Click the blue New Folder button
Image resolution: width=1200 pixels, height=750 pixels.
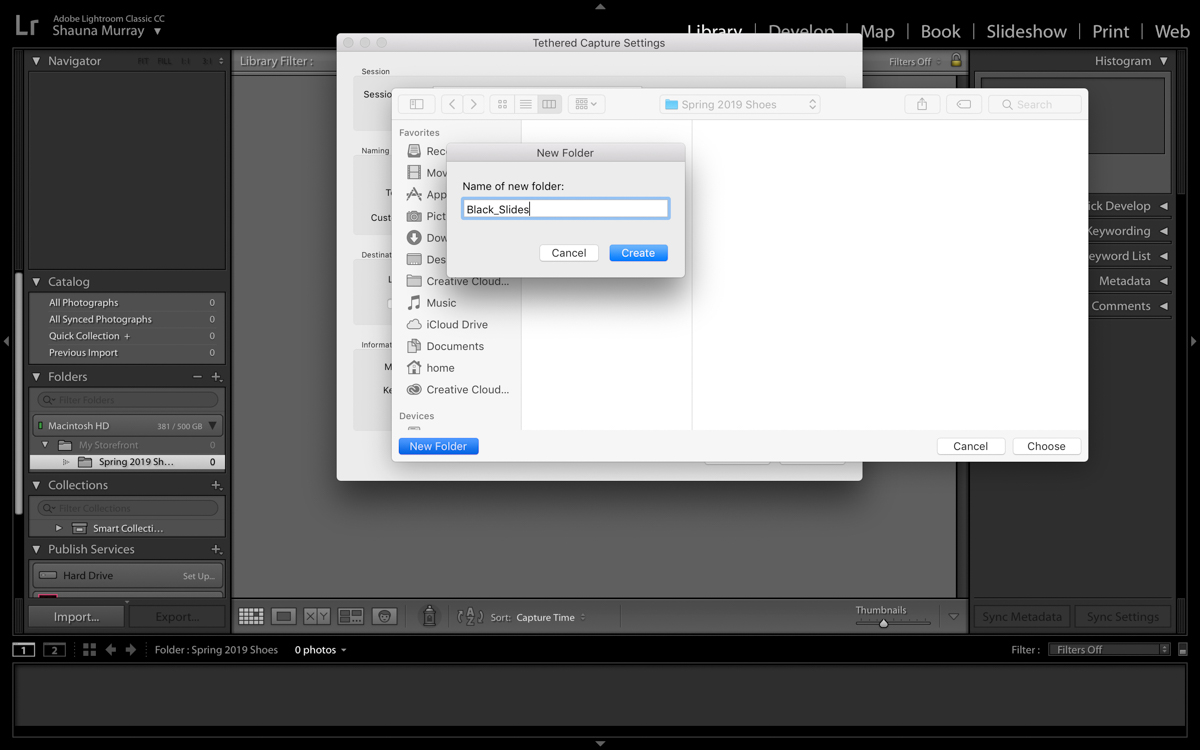point(438,446)
